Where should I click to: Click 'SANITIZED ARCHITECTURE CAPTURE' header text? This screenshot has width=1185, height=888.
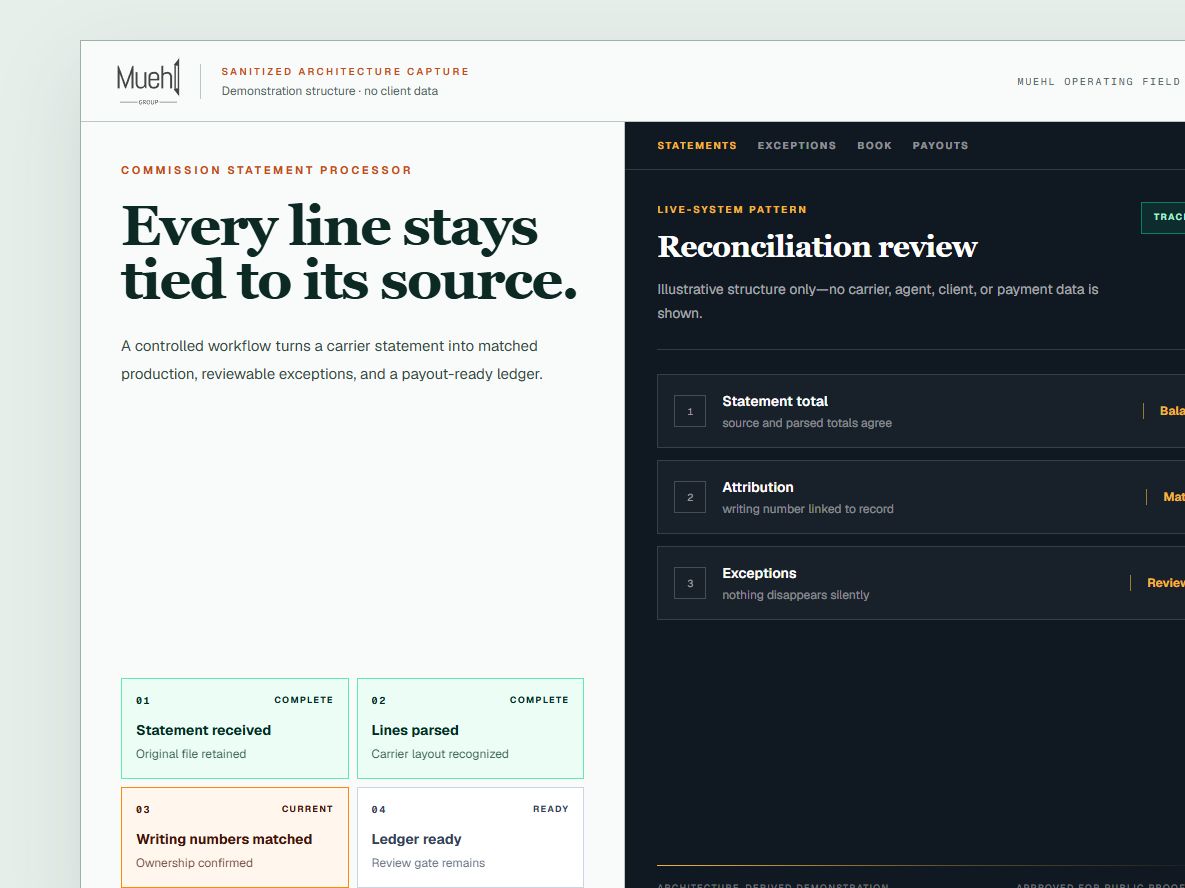click(x=345, y=72)
